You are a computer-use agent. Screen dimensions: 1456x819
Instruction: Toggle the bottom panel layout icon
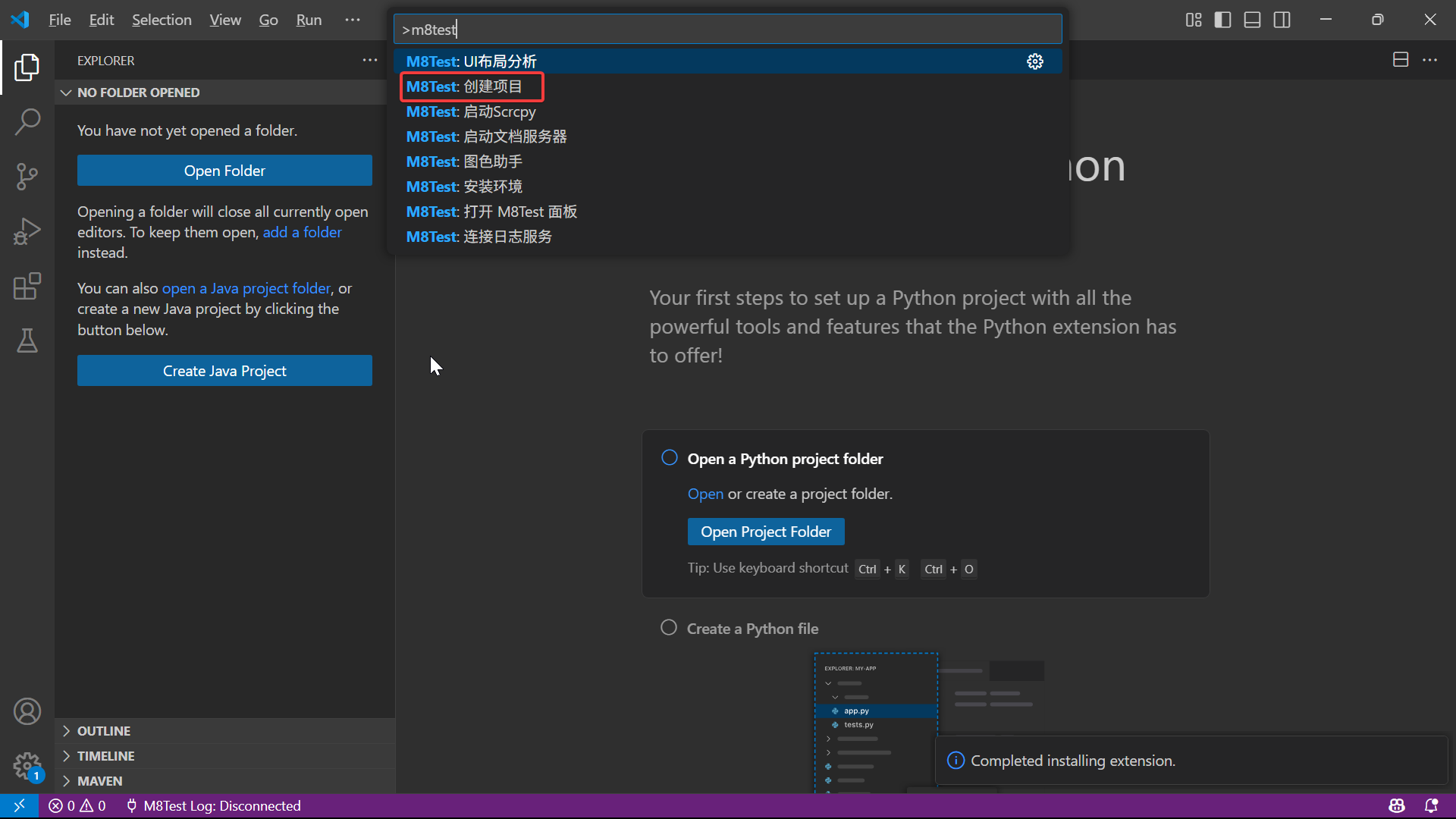[1252, 20]
